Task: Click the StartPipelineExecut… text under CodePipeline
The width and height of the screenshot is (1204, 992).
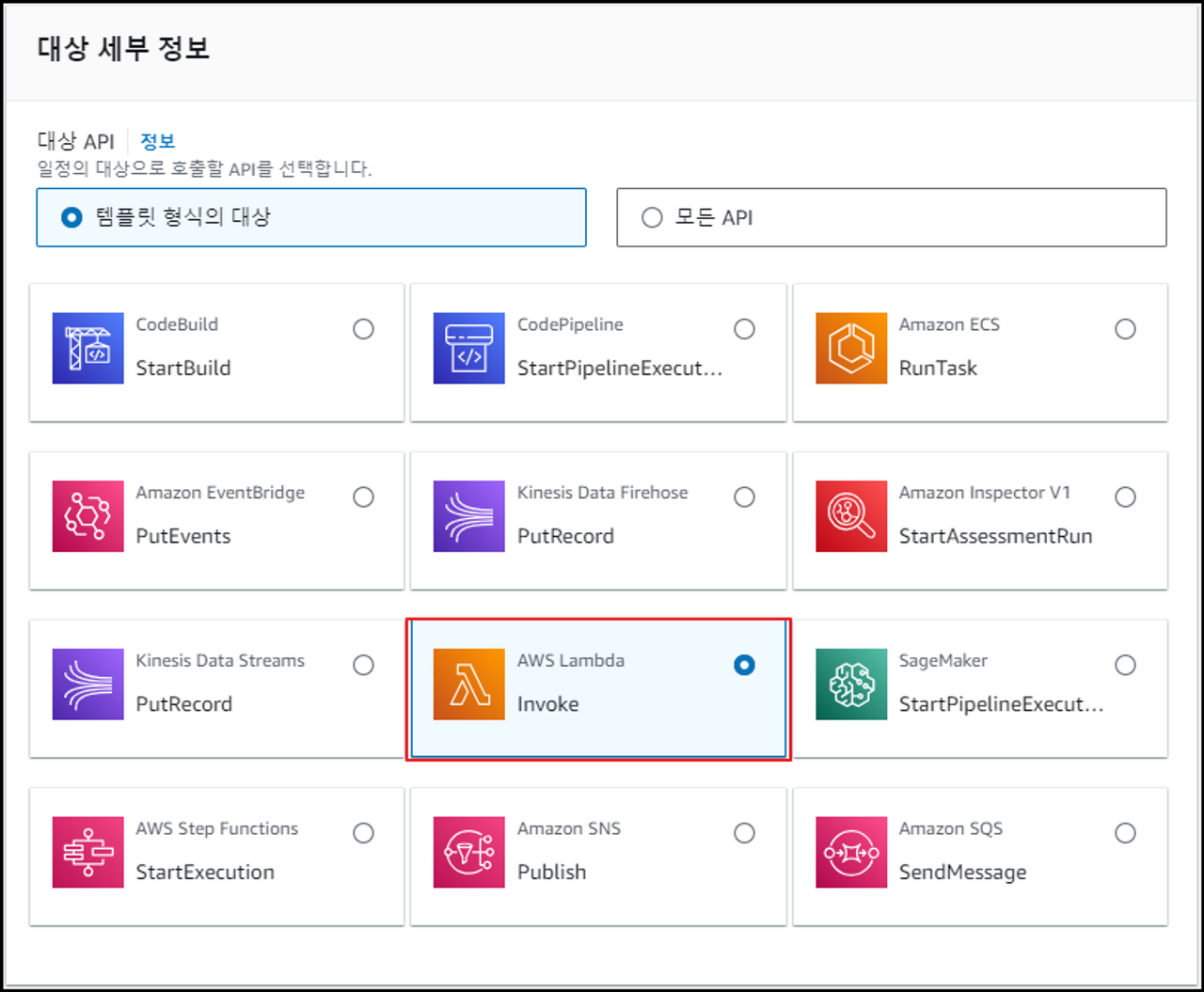Action: (x=620, y=368)
